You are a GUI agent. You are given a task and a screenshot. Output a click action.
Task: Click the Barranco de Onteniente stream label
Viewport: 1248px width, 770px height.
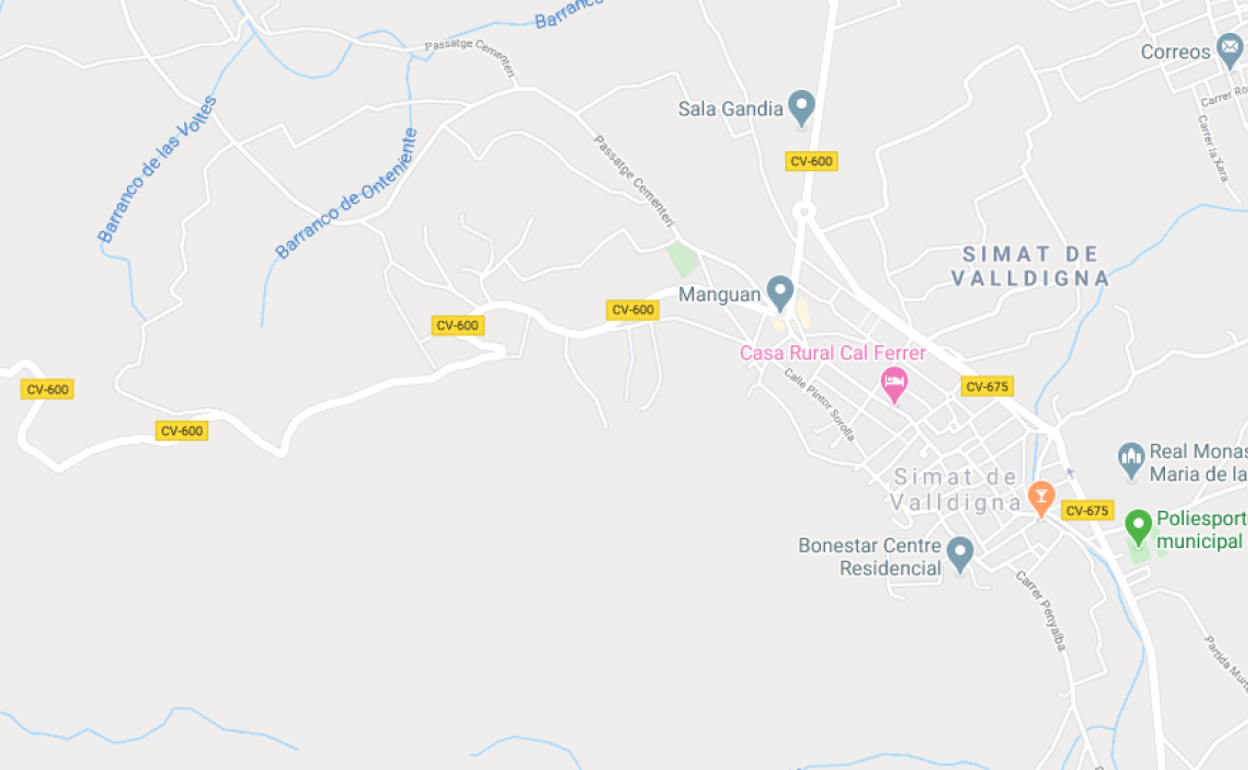click(x=346, y=193)
